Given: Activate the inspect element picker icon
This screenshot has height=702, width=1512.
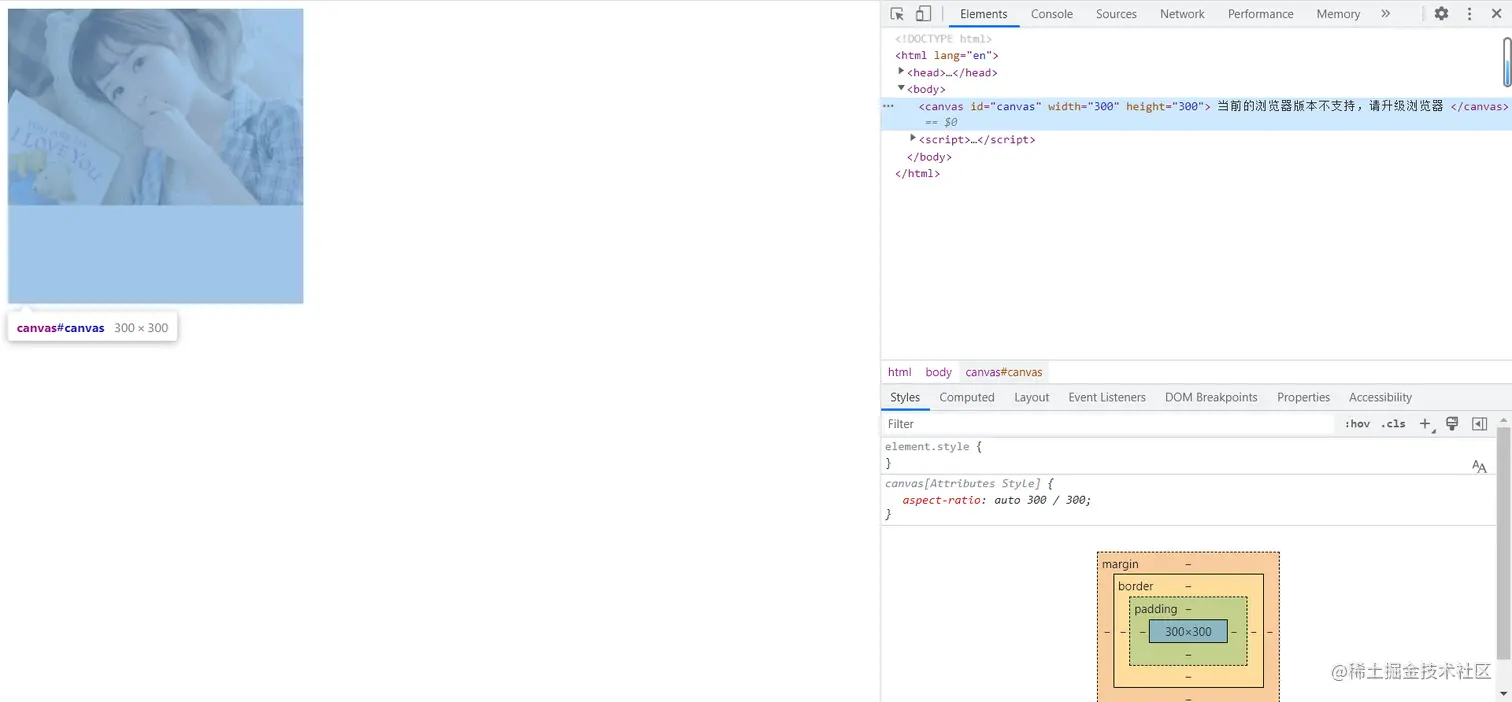Looking at the screenshot, I should [897, 14].
